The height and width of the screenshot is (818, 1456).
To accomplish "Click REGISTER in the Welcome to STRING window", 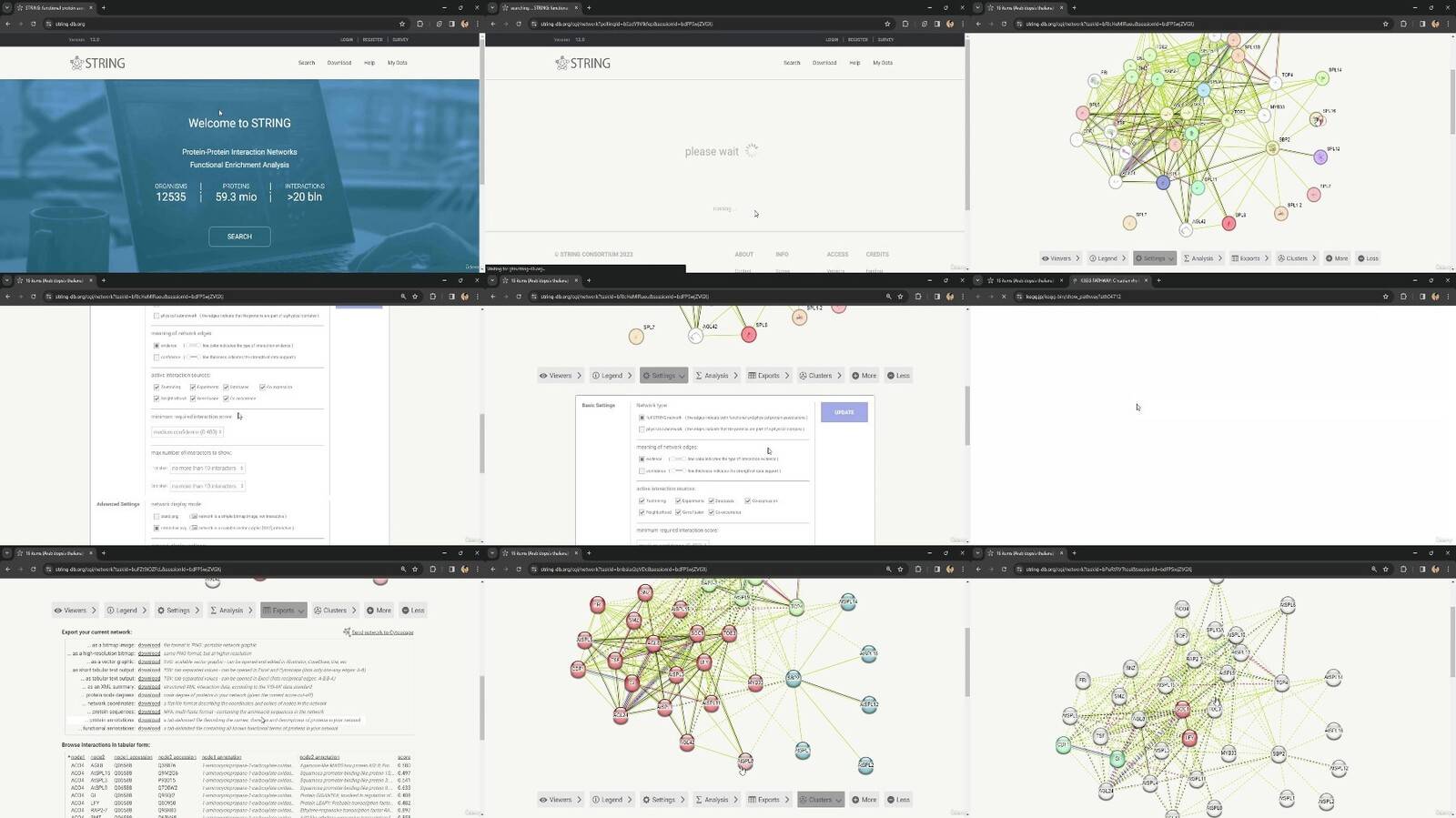I will pos(373,40).
